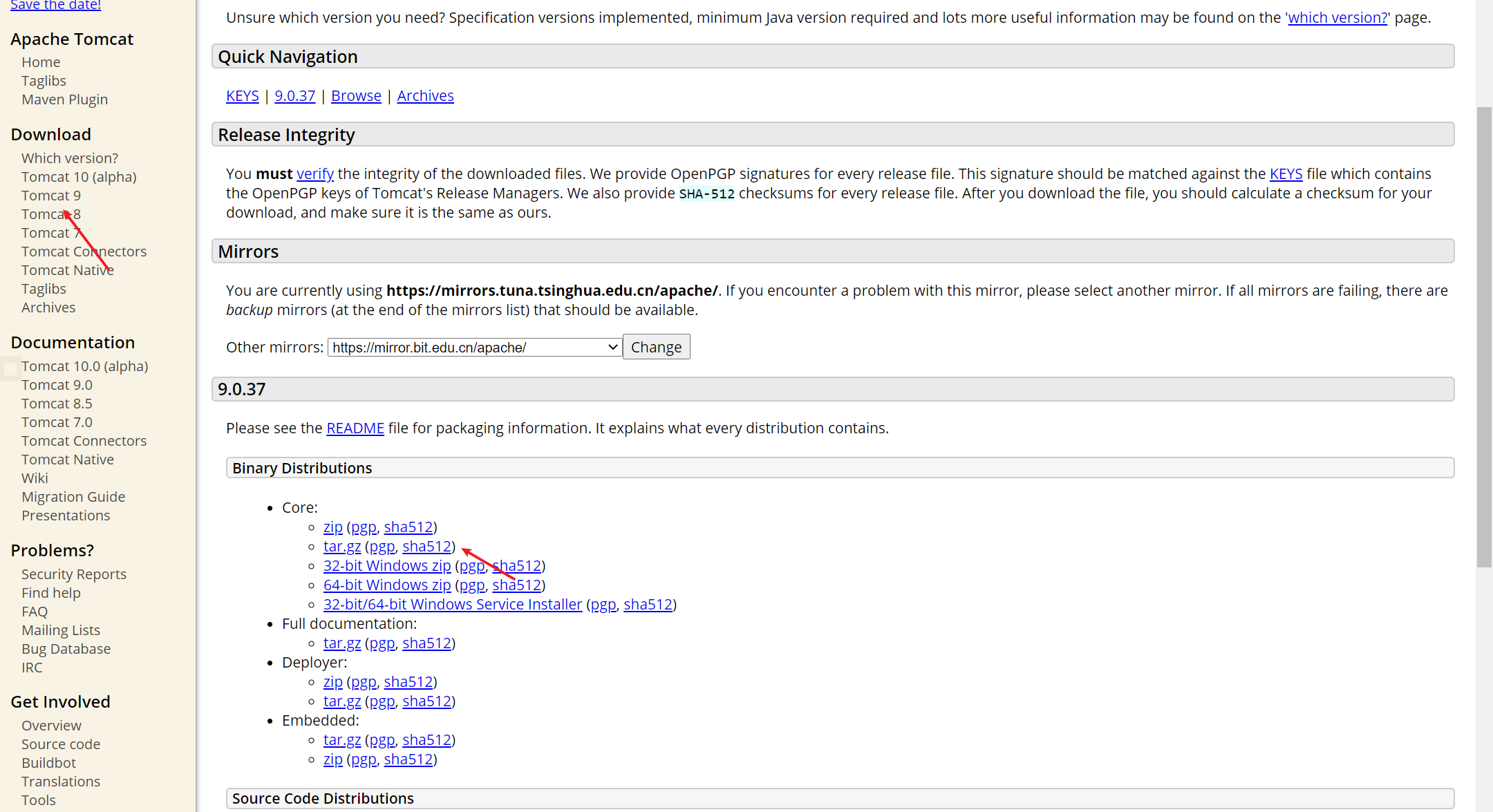Open the mirrors dropdown list
The image size is (1493, 812).
coord(474,348)
